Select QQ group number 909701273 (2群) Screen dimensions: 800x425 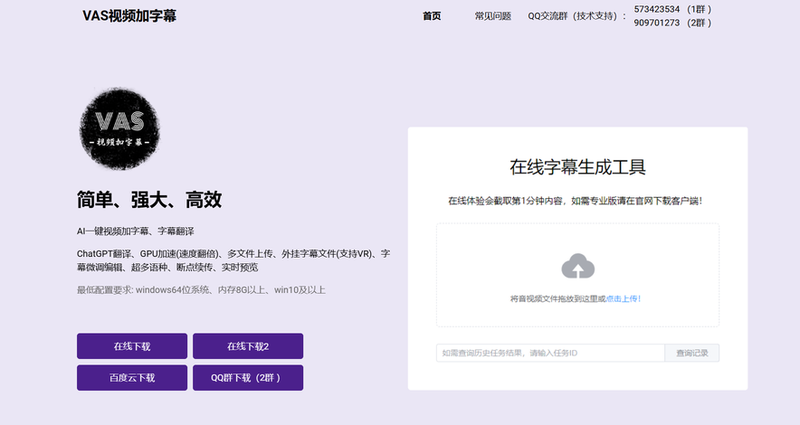coord(672,23)
